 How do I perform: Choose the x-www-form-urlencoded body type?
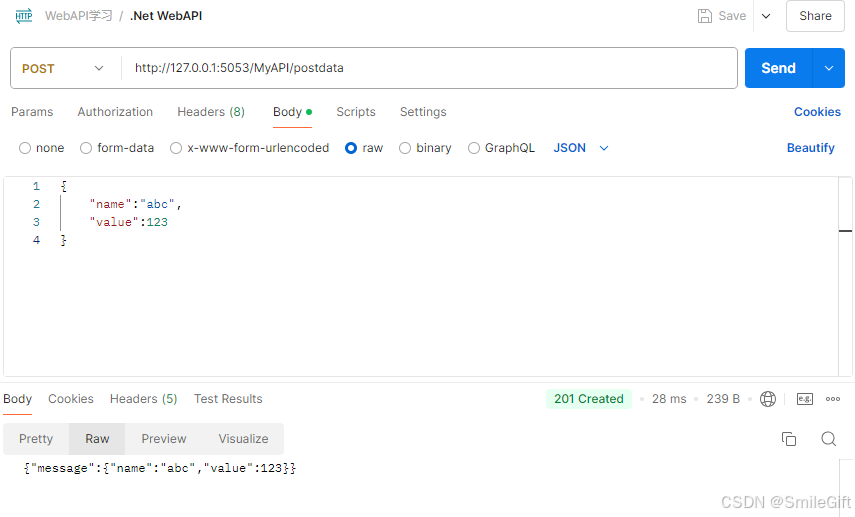pos(176,148)
